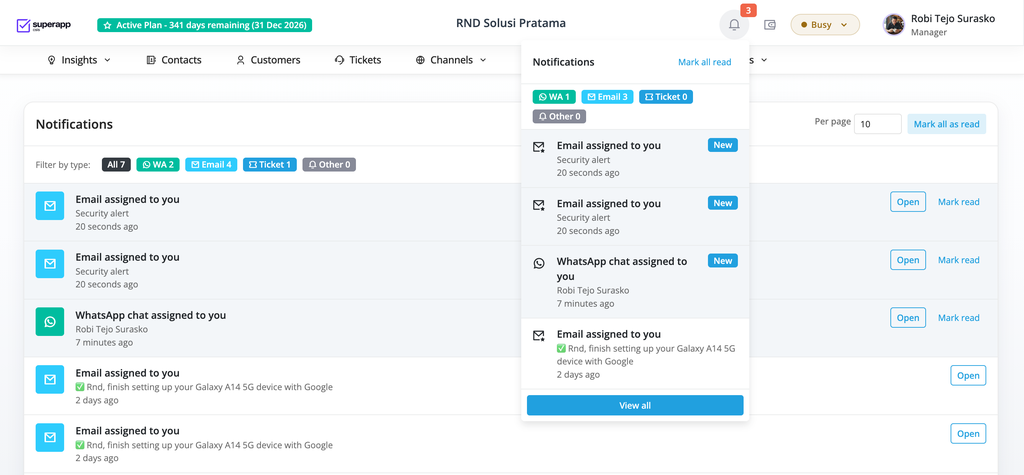Image resolution: width=1024 pixels, height=475 pixels.
Task: Click the View all button
Action: click(635, 405)
